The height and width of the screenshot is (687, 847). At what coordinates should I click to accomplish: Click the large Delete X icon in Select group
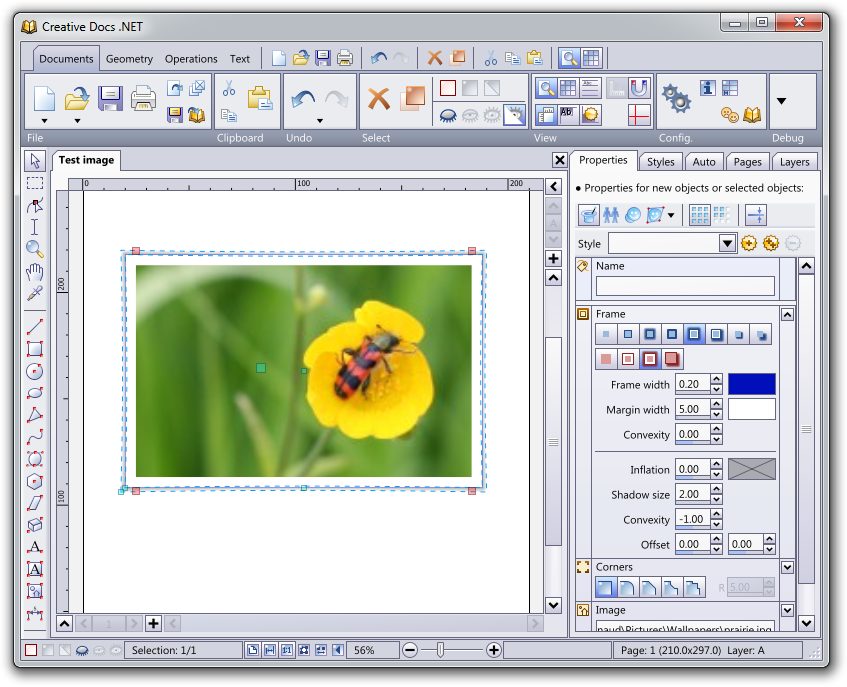click(379, 99)
